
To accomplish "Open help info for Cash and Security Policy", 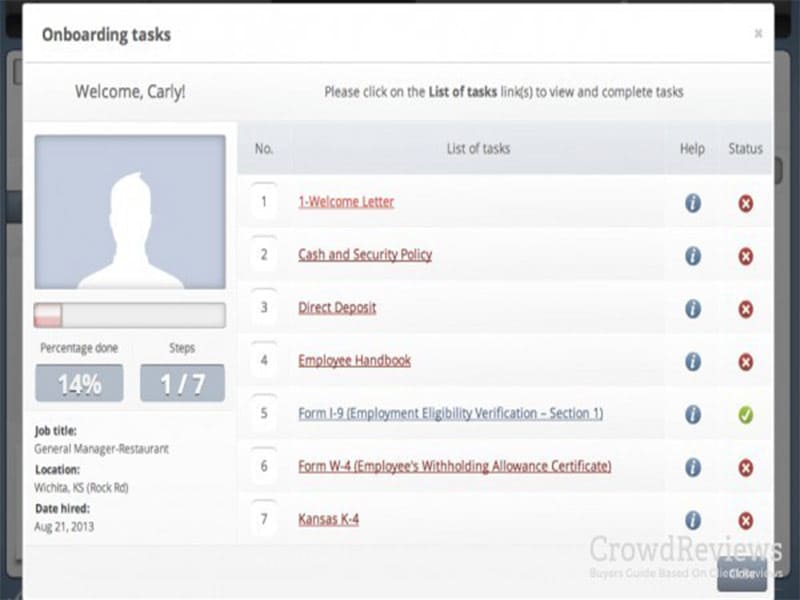I will (692, 256).
